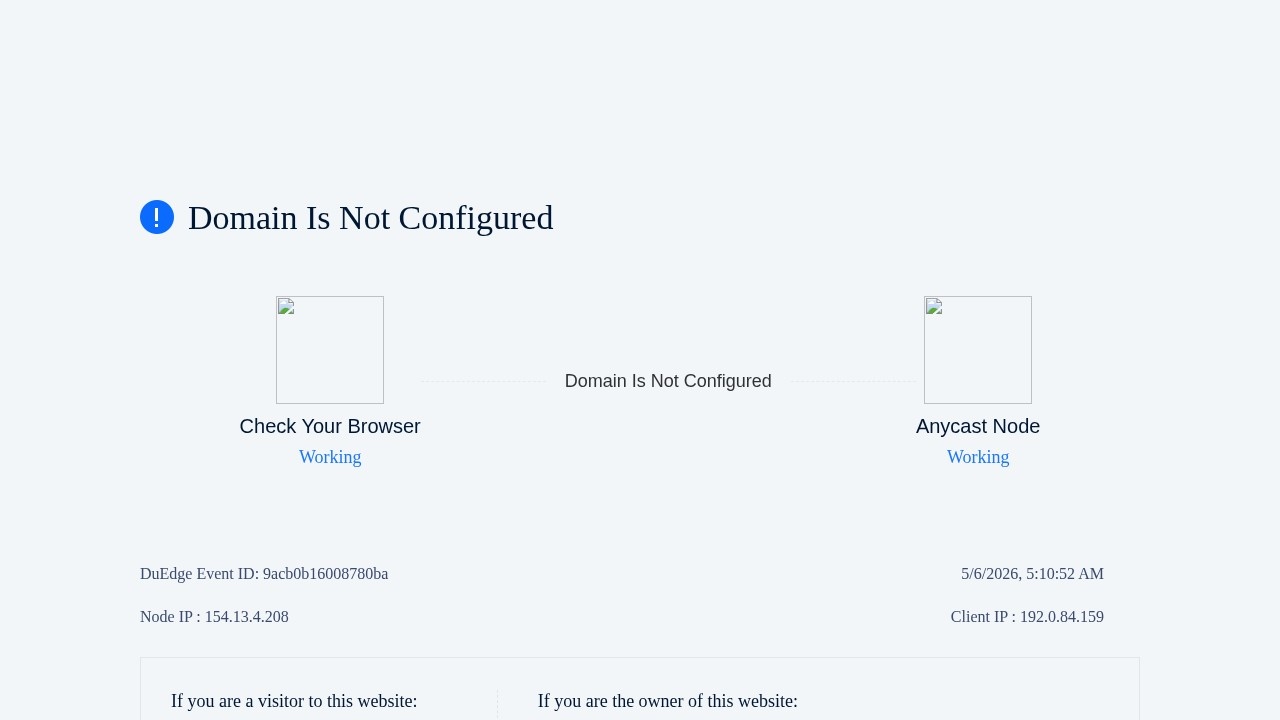Viewport: 1280px width, 720px height.
Task: Click the Client IP address line
Action: [x=1027, y=617]
